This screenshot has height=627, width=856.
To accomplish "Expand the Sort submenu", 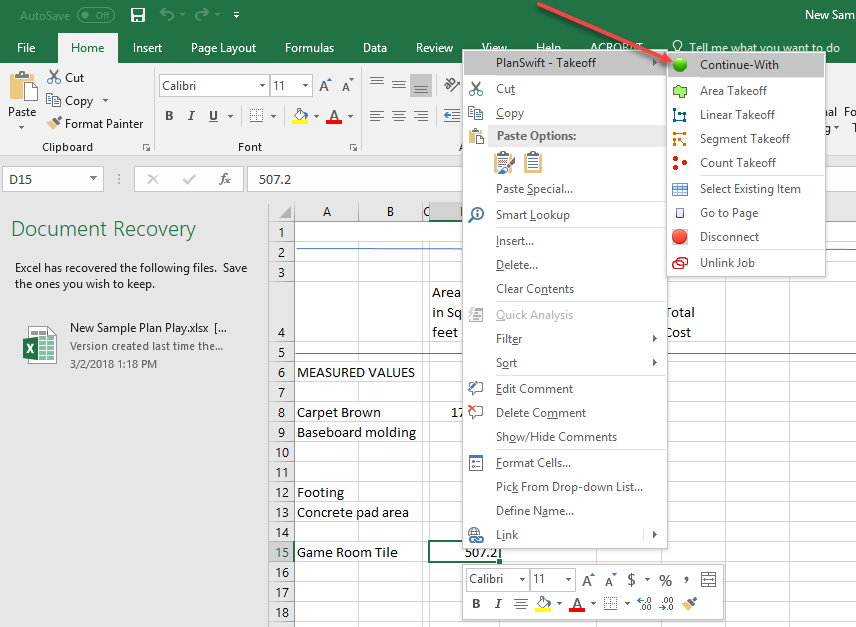I will 564,363.
